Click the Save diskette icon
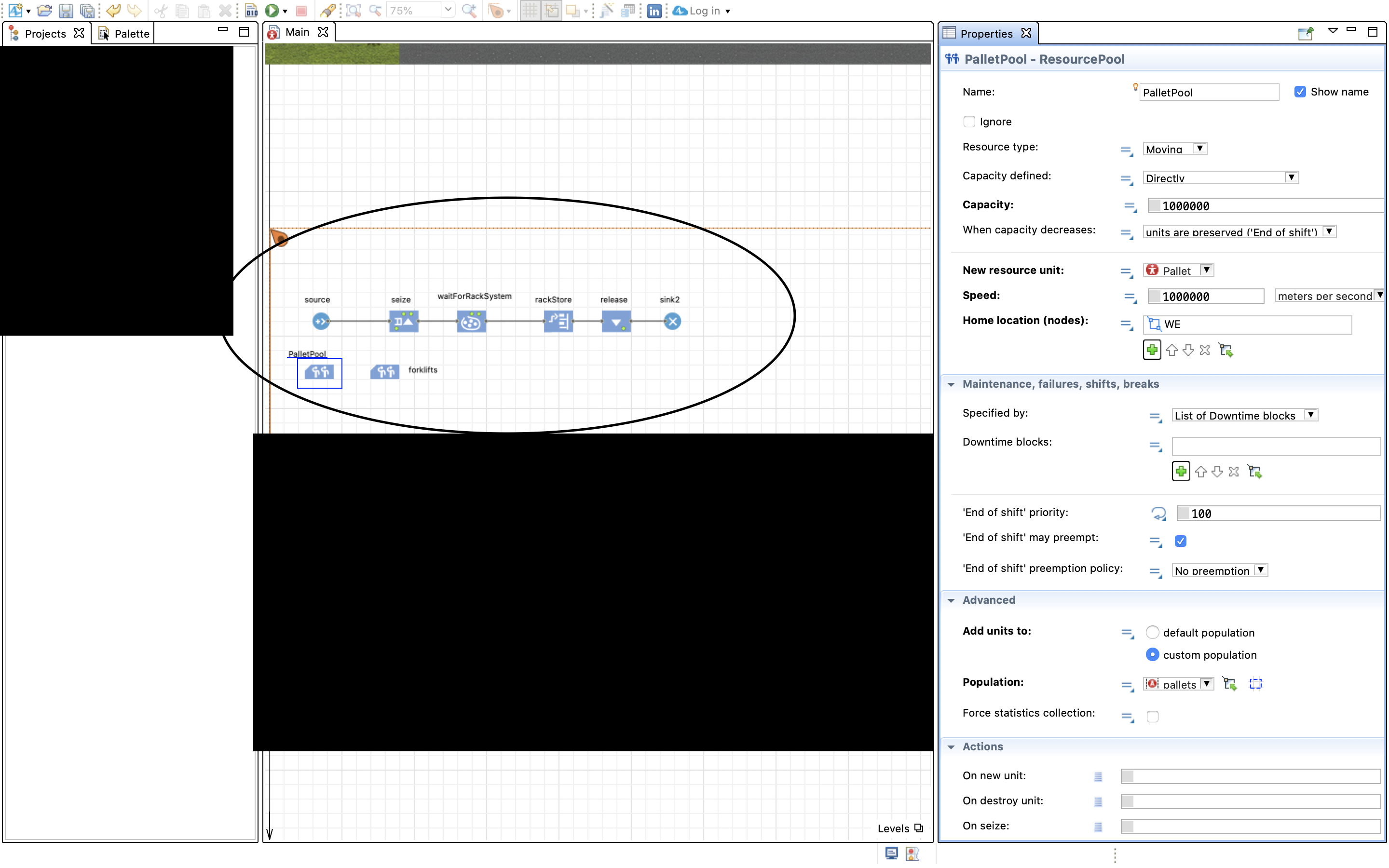 (66, 10)
